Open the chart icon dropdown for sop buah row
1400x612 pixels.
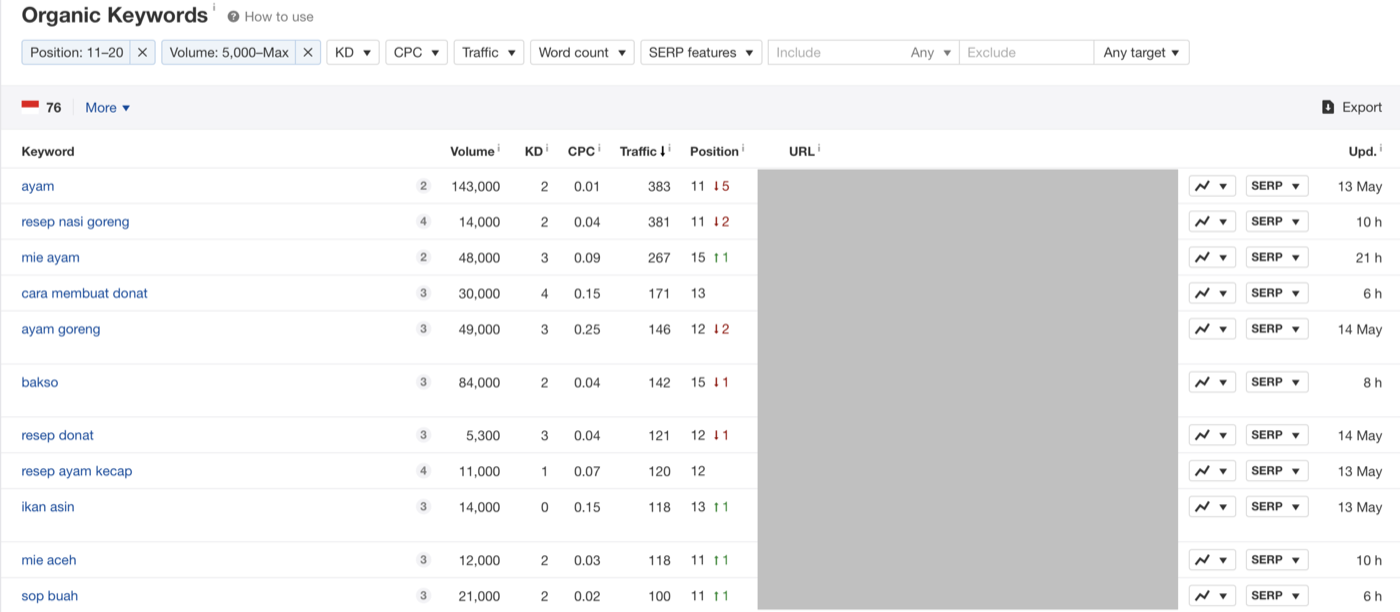click(1212, 596)
